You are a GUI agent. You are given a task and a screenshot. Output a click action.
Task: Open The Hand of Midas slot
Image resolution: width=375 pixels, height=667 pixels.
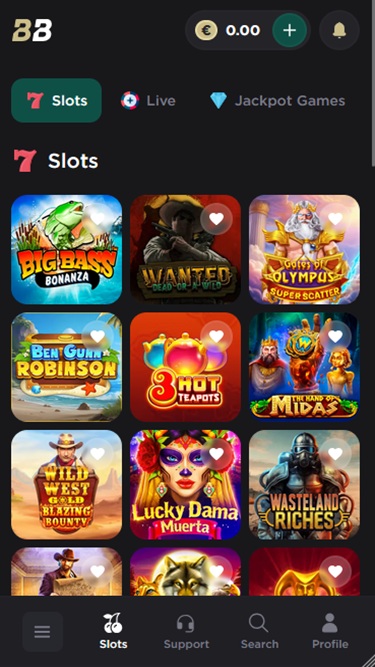point(304,367)
